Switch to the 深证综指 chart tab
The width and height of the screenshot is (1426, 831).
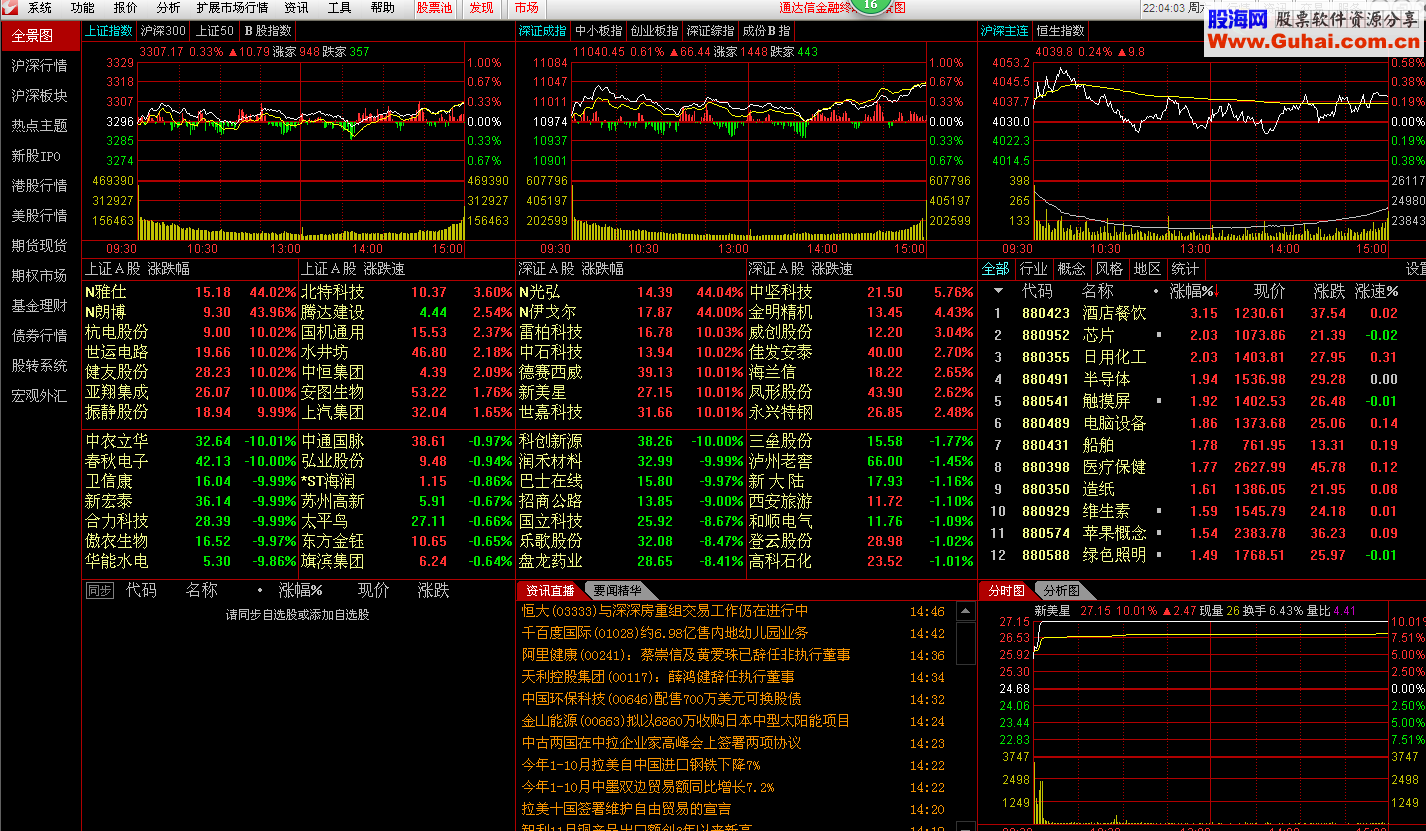pos(710,31)
